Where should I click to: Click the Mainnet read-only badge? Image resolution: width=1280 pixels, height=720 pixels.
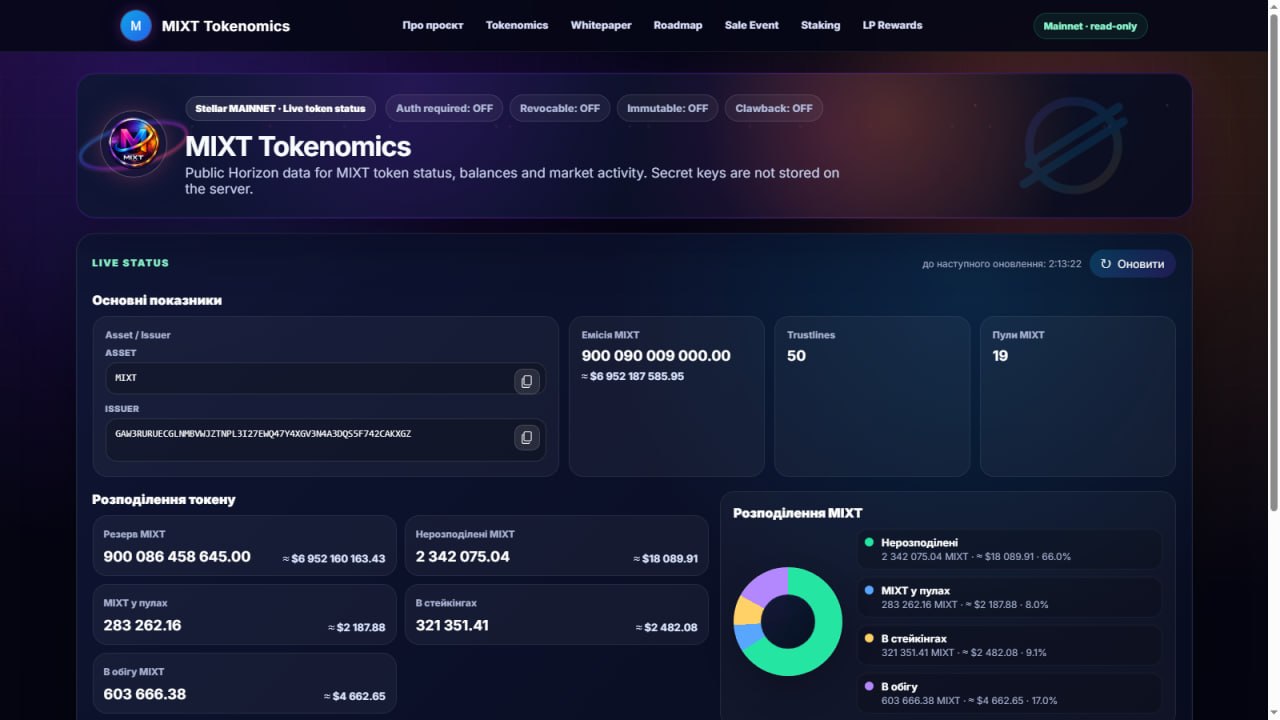point(1090,26)
